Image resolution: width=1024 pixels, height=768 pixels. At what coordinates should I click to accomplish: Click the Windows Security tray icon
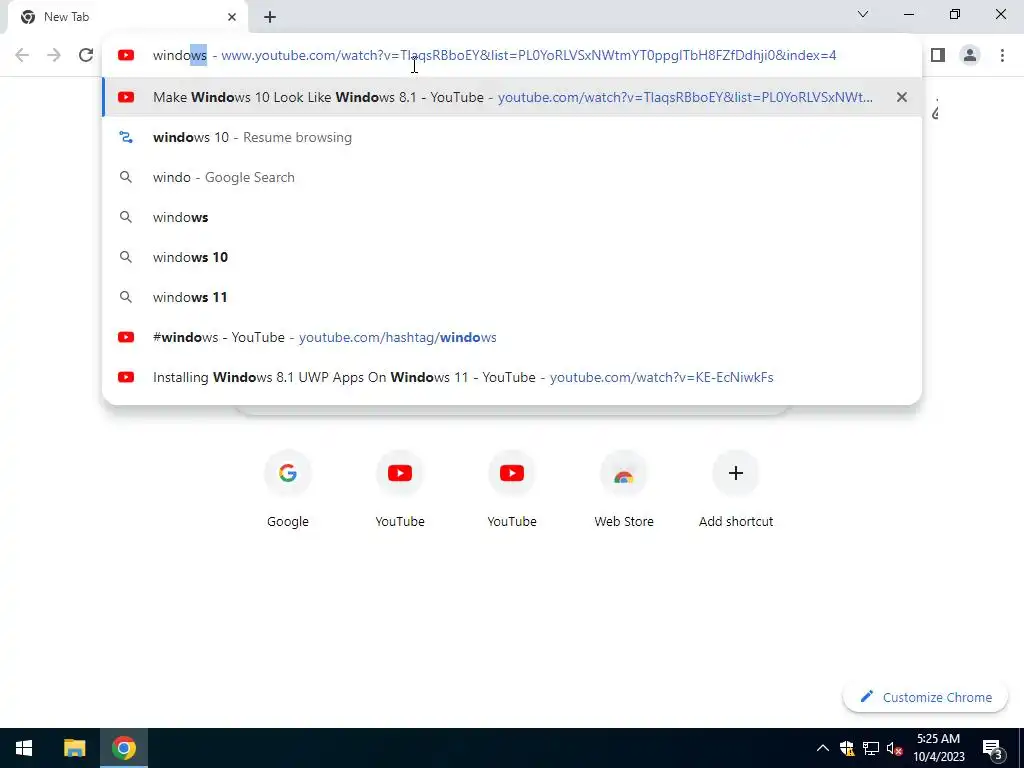(847, 748)
